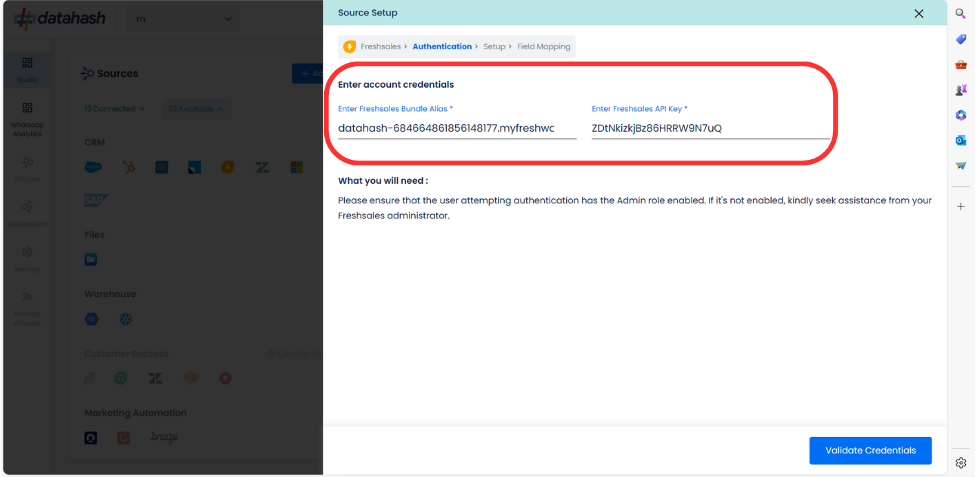Select the Zendesk Customer Success icon
The height and width of the screenshot is (477, 977).
coord(155,378)
